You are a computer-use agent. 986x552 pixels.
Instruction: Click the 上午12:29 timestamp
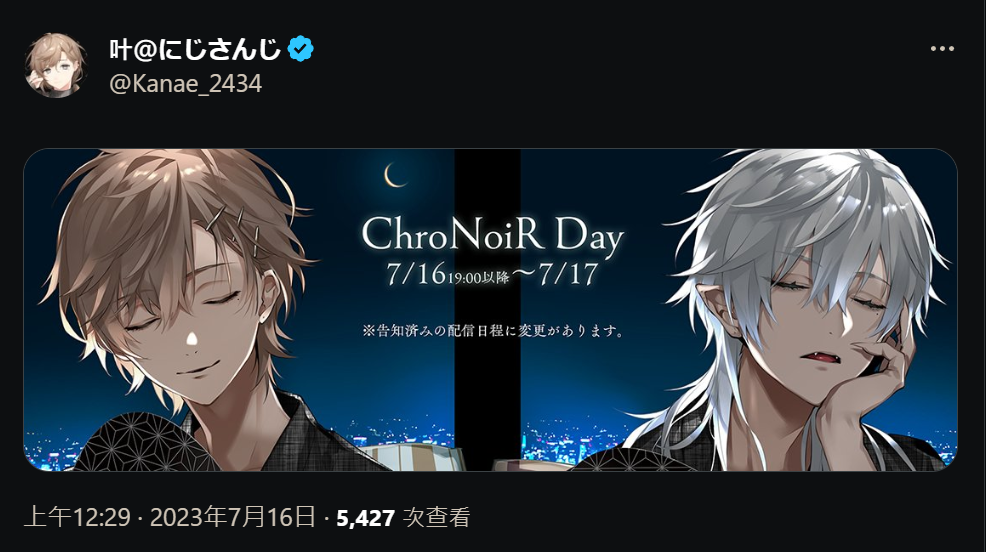coord(77,517)
